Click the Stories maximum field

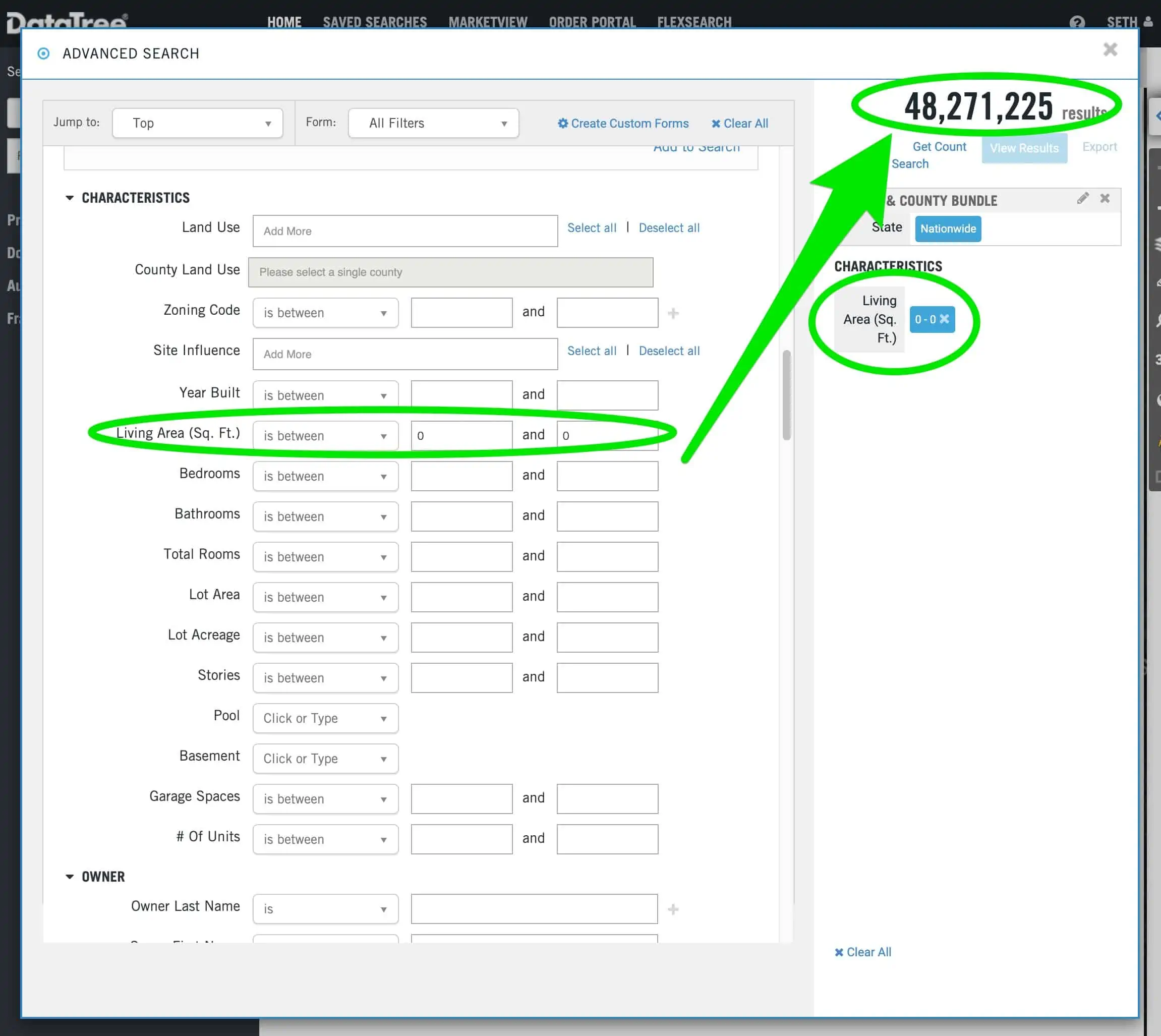point(607,678)
